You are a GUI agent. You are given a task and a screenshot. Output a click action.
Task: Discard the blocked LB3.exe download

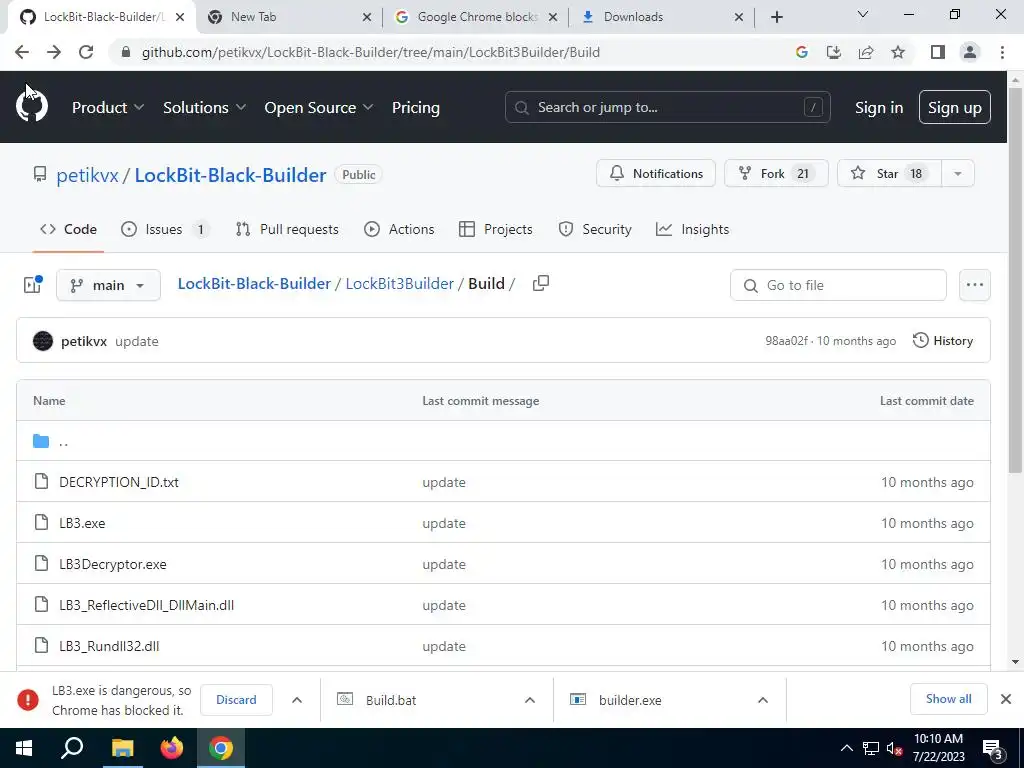[236, 699]
